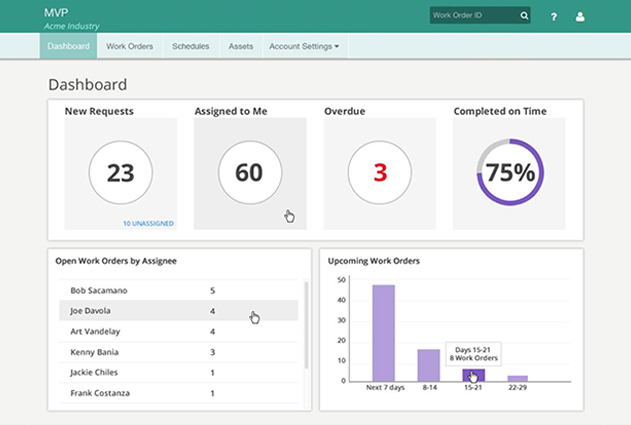Screen dimensions: 631x425
Task: Switch to the Work Orders tab
Action: click(x=129, y=46)
